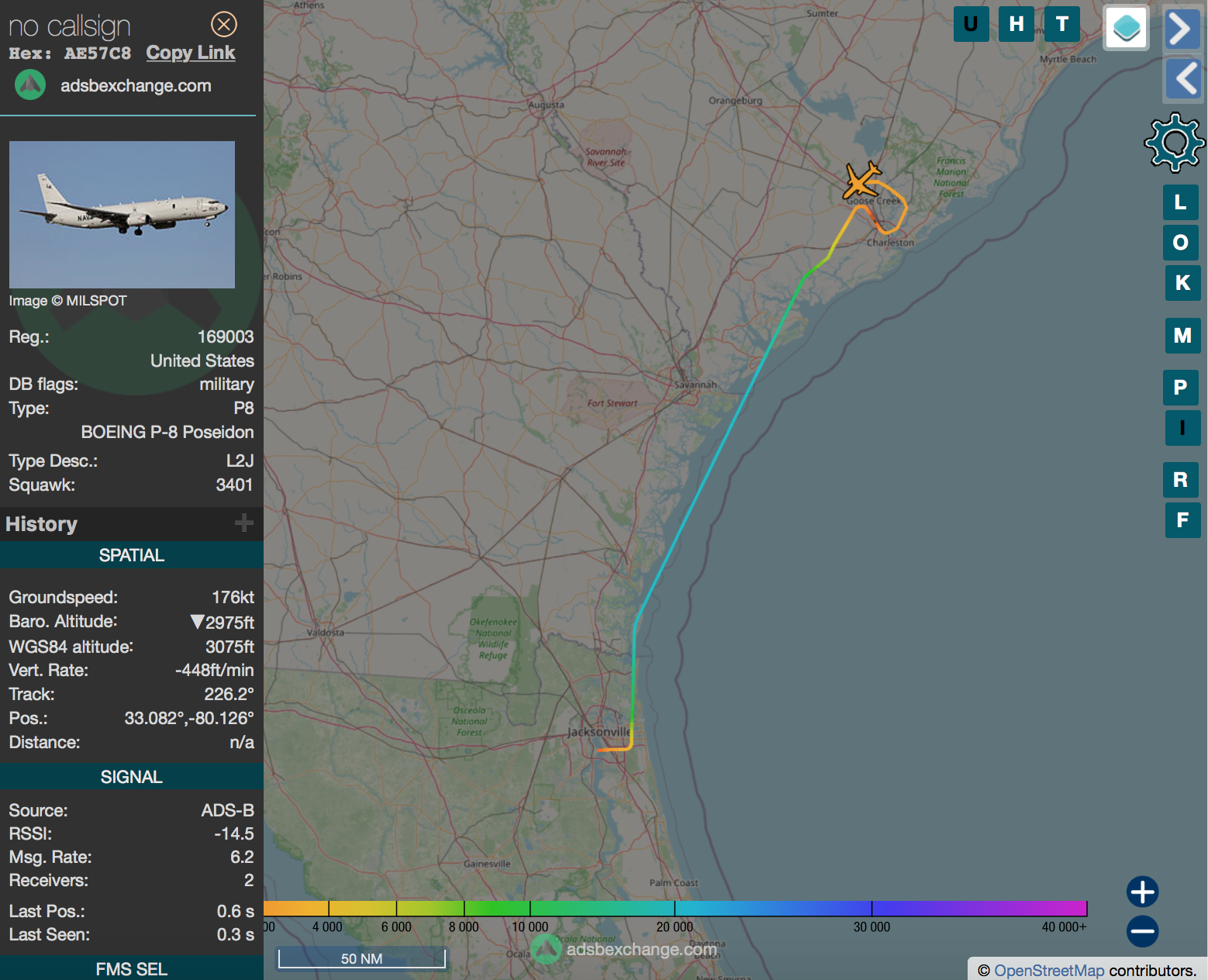
Task: Open the OpenStreetMap contributors link
Action: pyautogui.click(x=1049, y=971)
